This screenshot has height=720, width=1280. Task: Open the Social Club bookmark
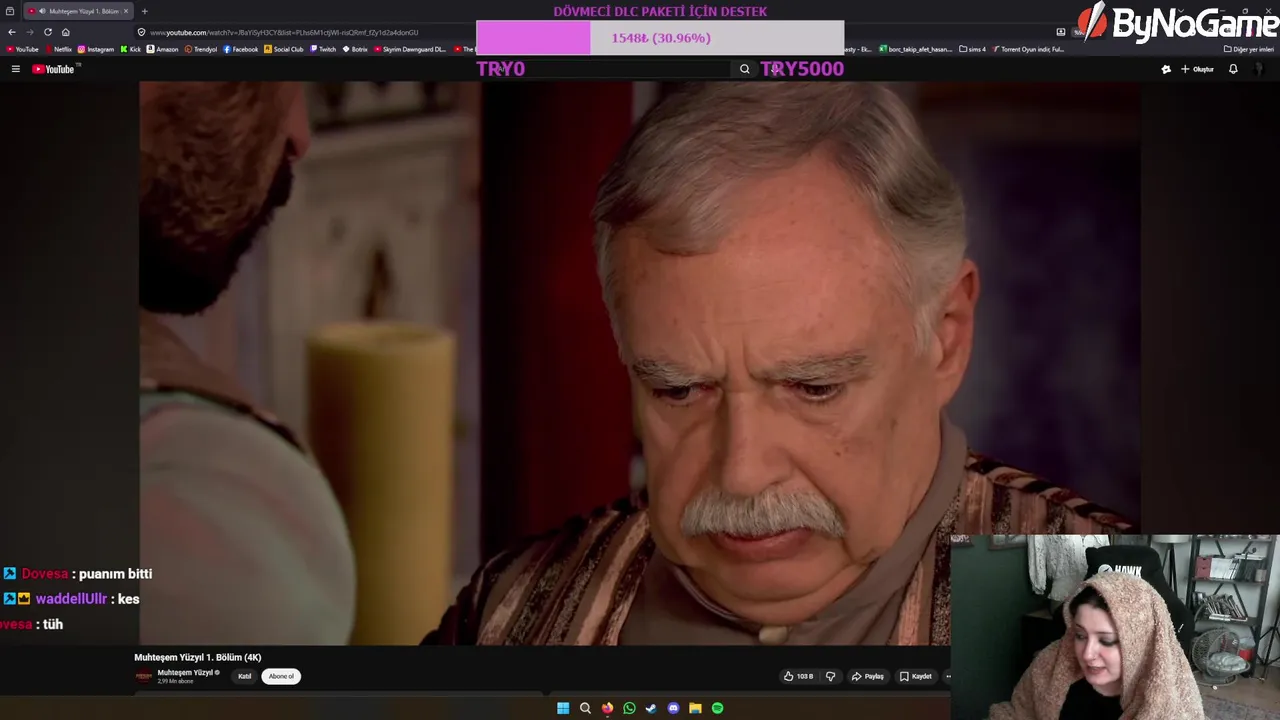pos(284,49)
